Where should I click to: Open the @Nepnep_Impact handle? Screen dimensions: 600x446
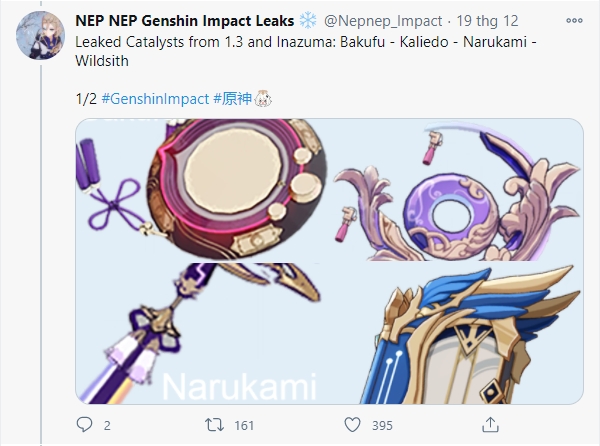[383, 21]
